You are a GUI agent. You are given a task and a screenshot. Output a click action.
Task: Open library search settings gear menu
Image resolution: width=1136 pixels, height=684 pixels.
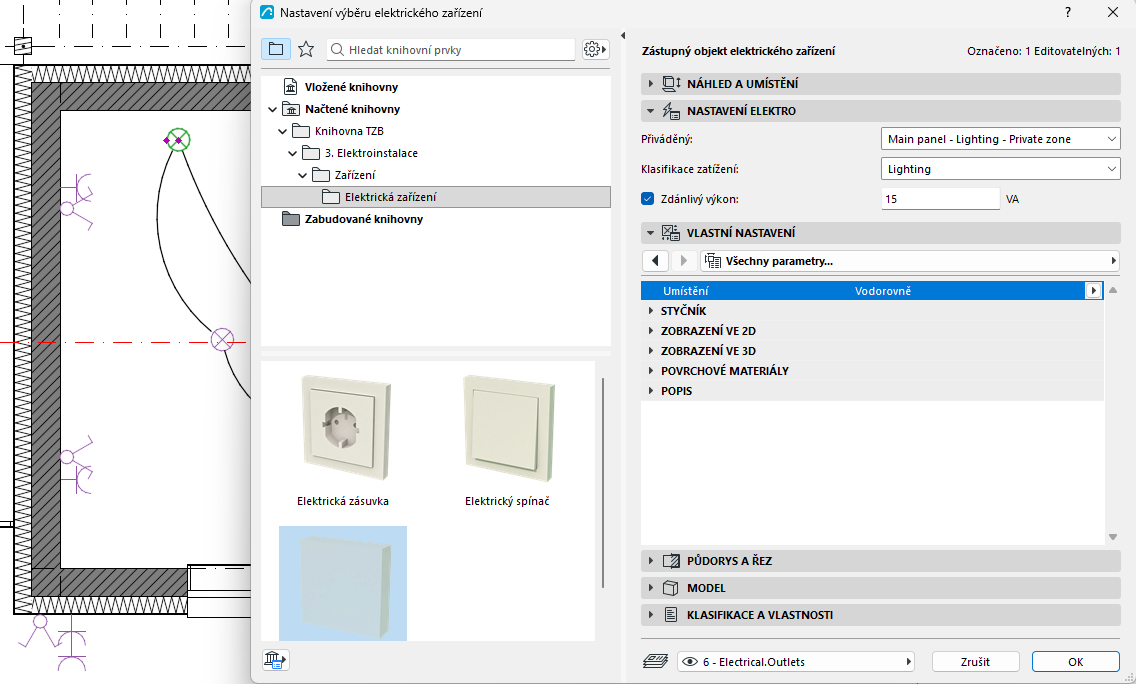point(595,49)
